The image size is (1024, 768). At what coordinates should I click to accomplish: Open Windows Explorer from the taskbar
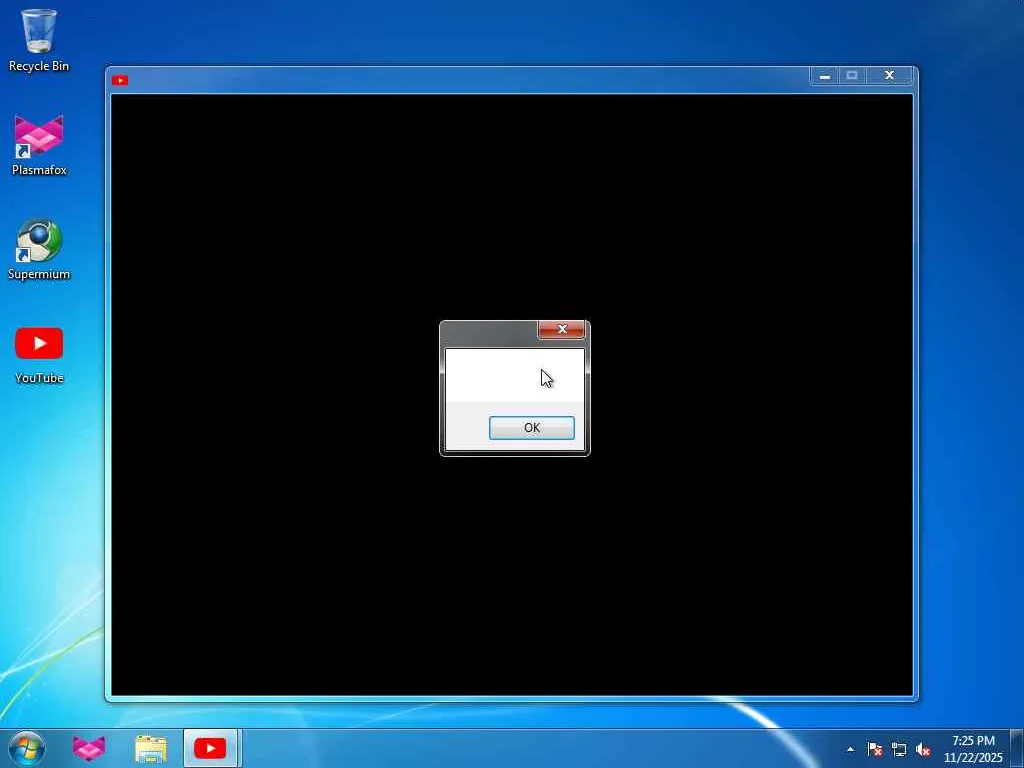(150, 748)
